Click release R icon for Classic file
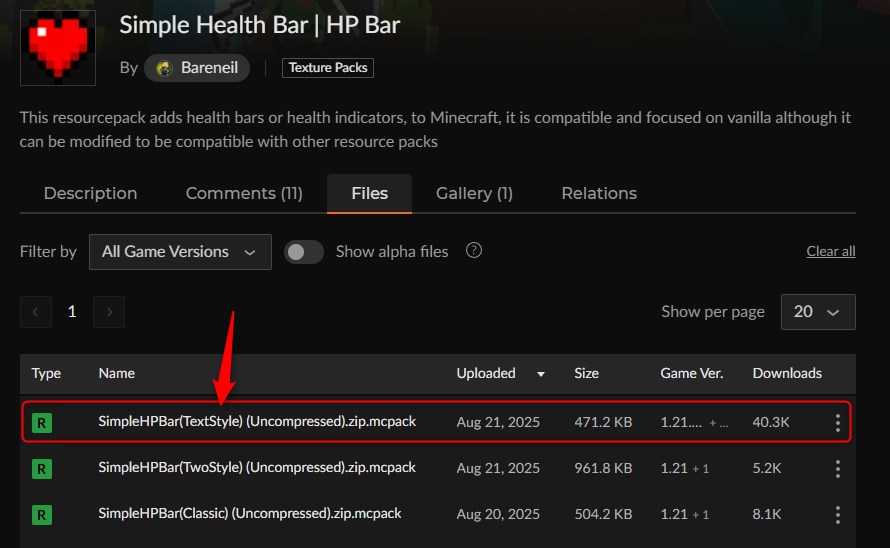The width and height of the screenshot is (890, 548). (42, 515)
